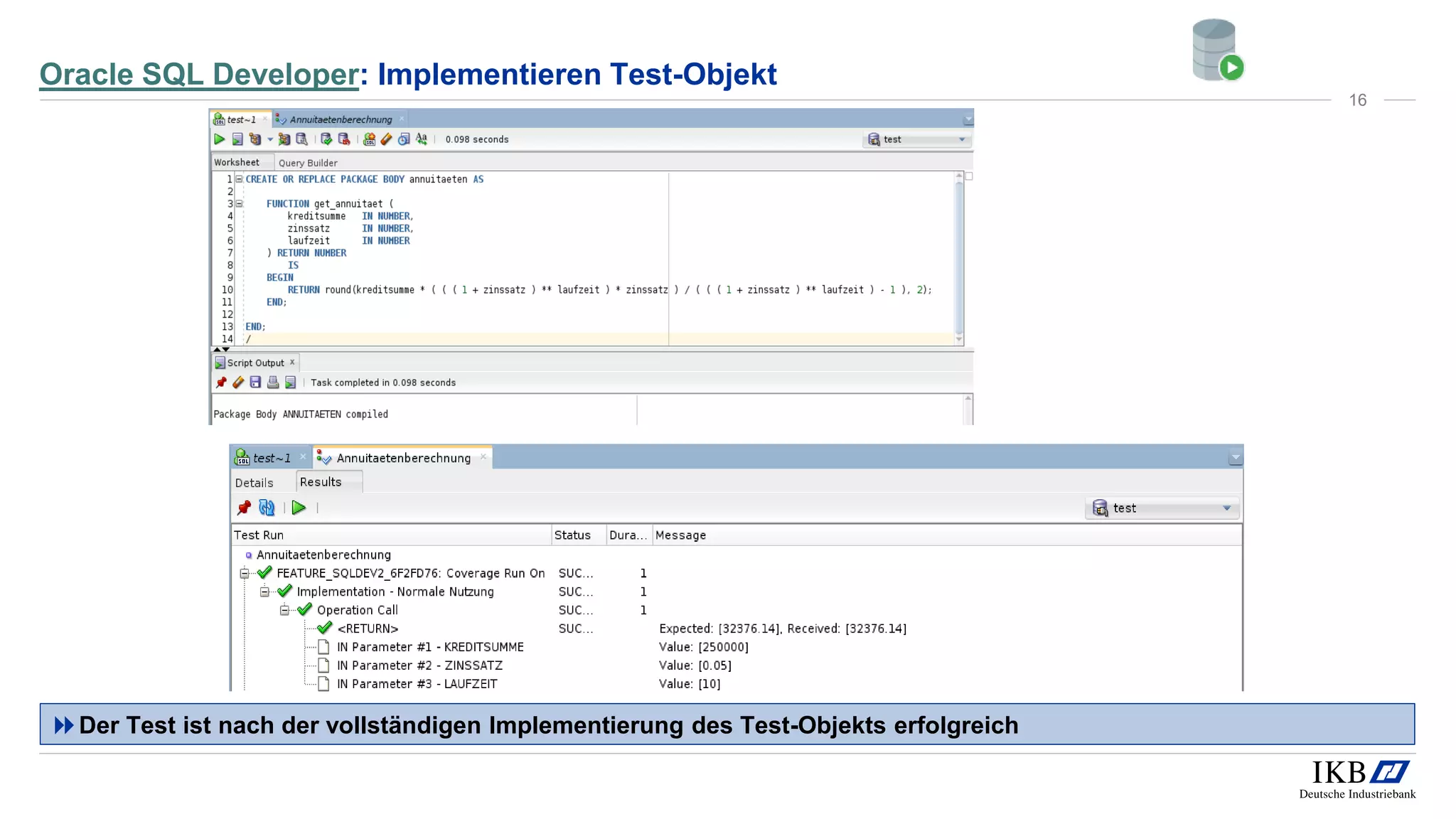Open the tab list arrow in lower window

(1235, 458)
